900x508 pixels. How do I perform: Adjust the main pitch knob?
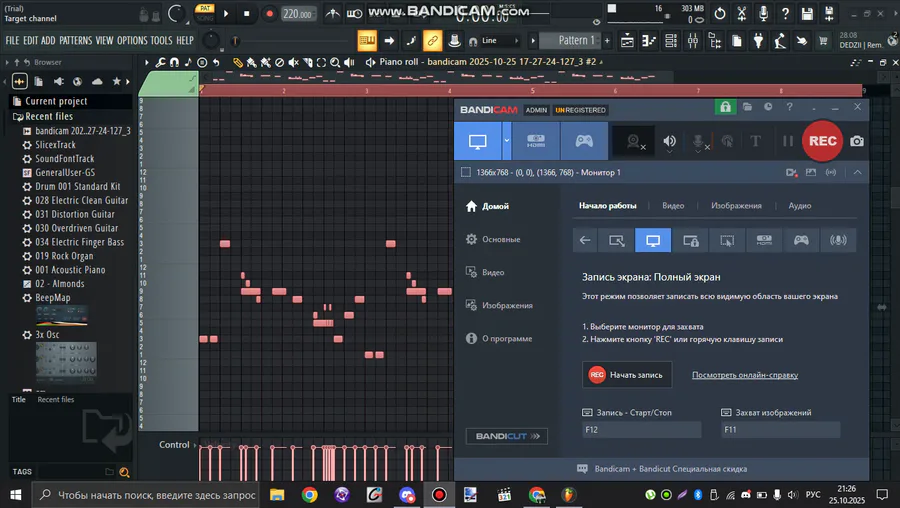point(211,40)
